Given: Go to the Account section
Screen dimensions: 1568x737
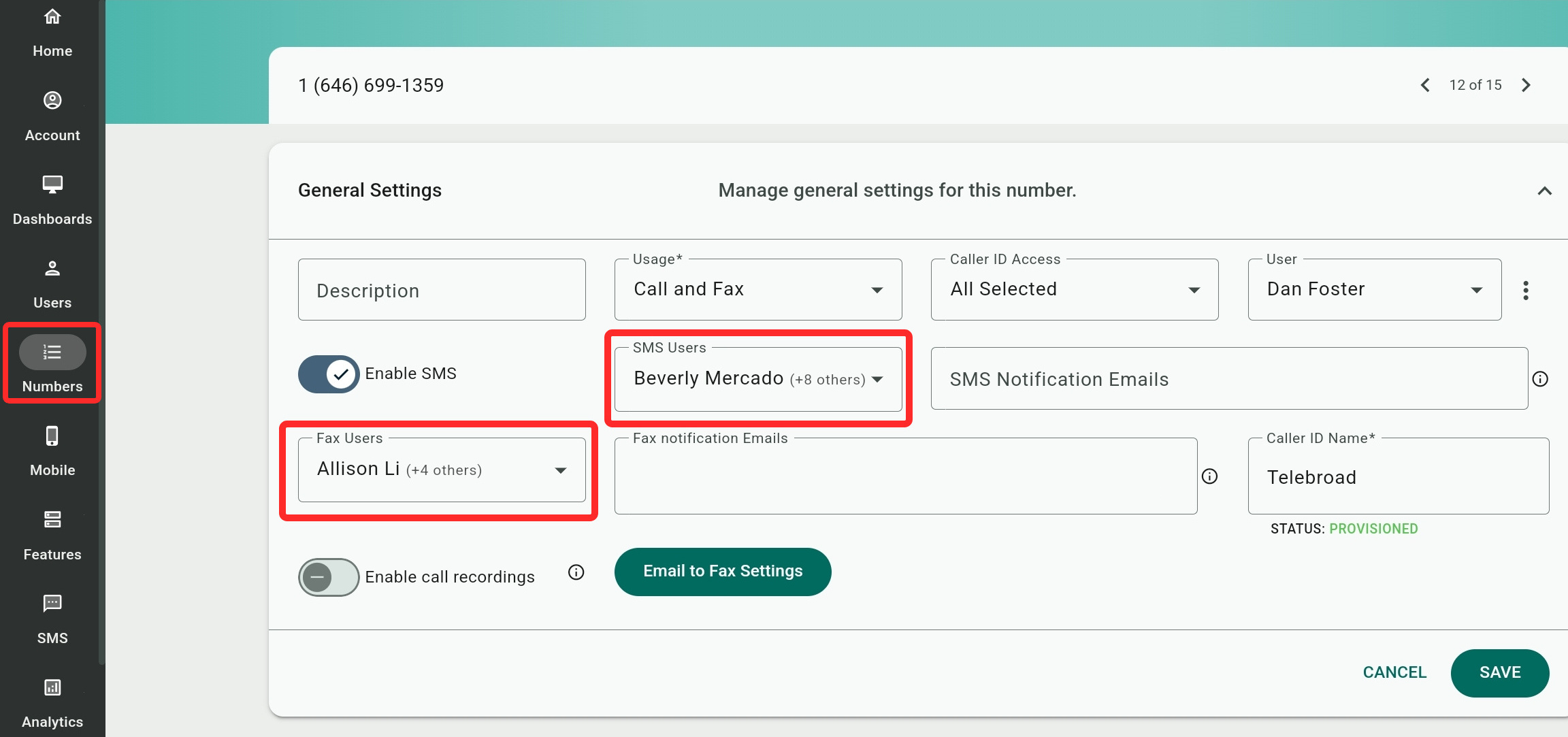Looking at the screenshot, I should tap(52, 116).
